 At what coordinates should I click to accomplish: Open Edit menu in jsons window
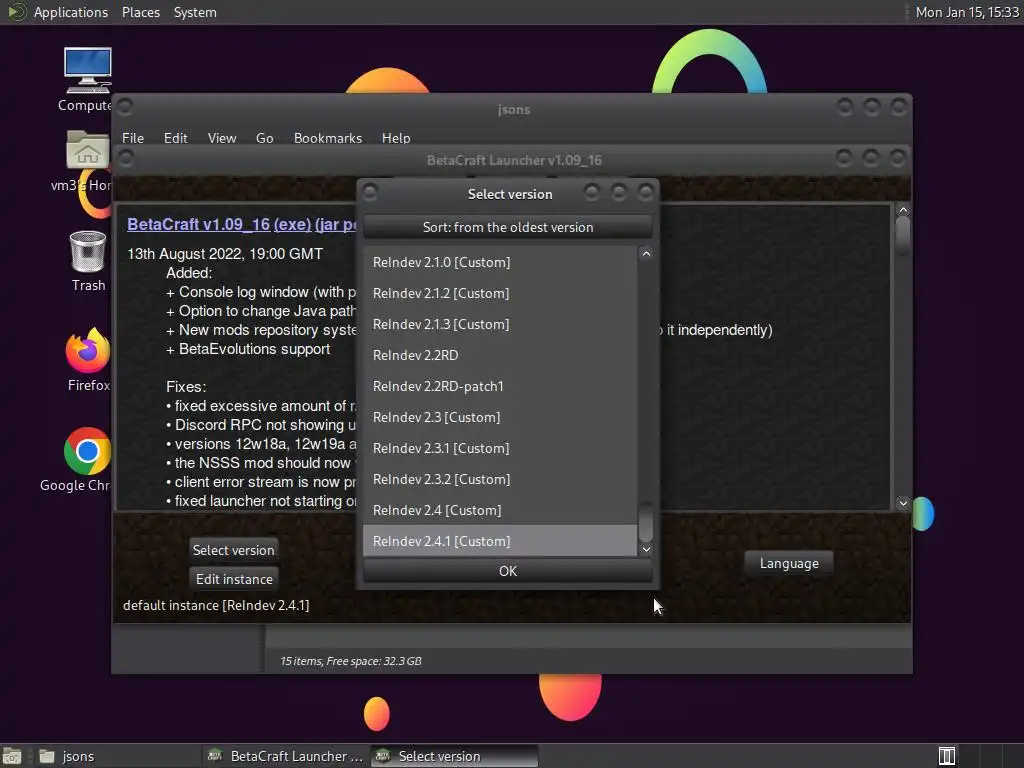click(x=175, y=138)
